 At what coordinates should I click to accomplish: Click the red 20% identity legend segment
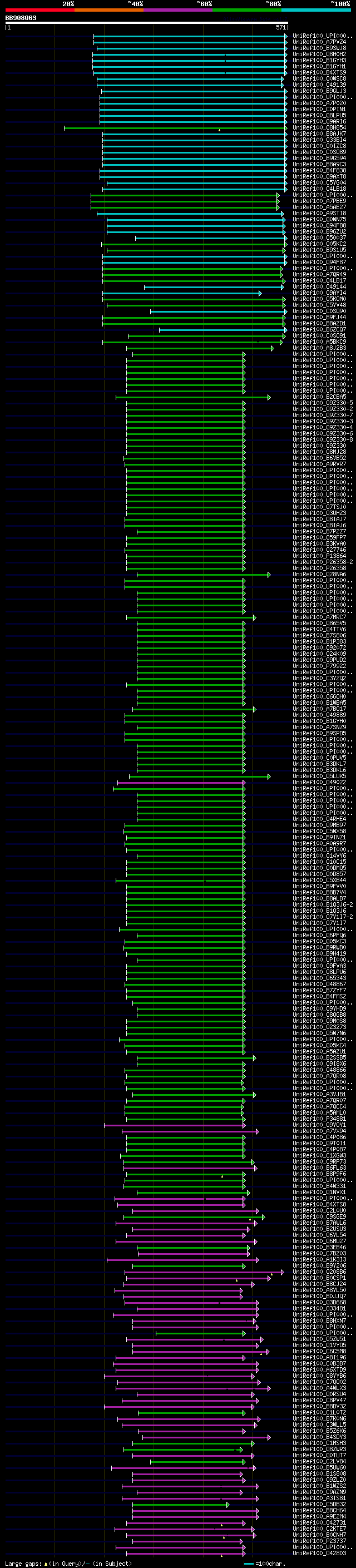39,10
